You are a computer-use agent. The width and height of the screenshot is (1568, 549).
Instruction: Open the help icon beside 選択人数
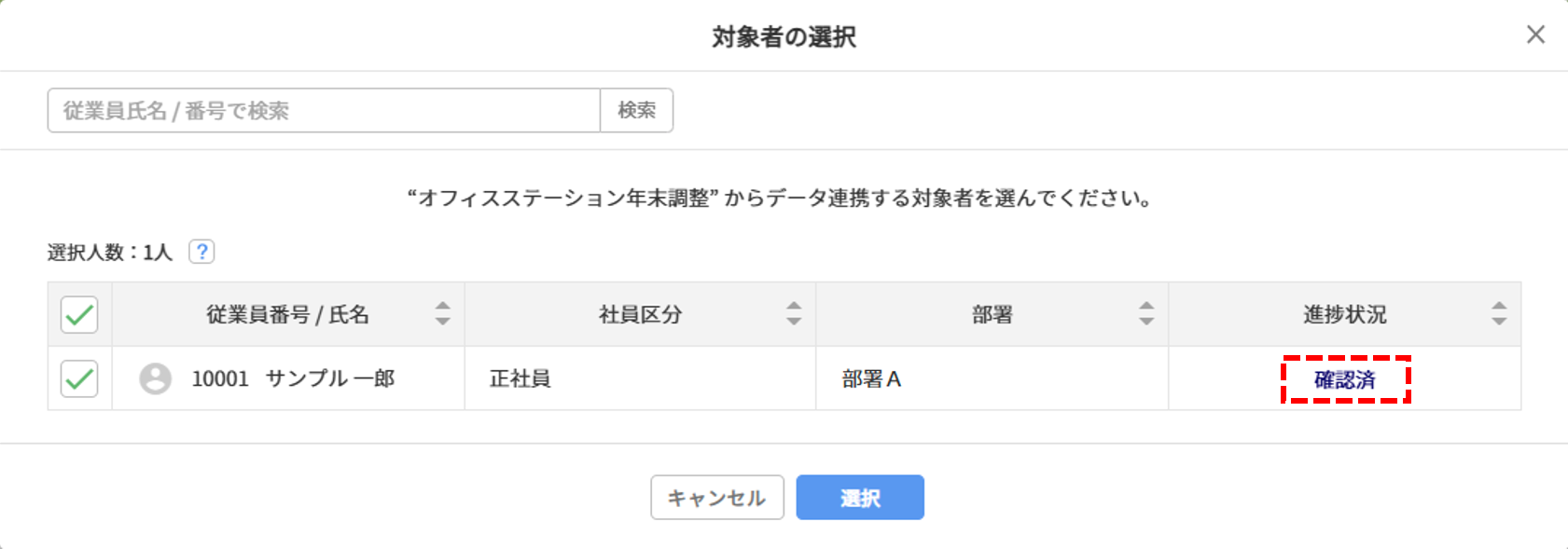[x=201, y=252]
